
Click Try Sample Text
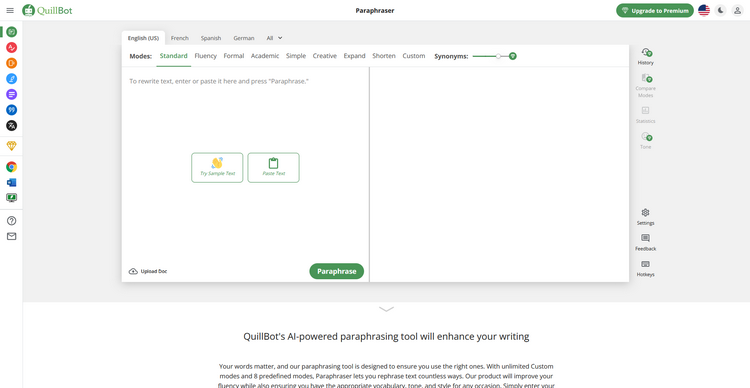(x=217, y=167)
